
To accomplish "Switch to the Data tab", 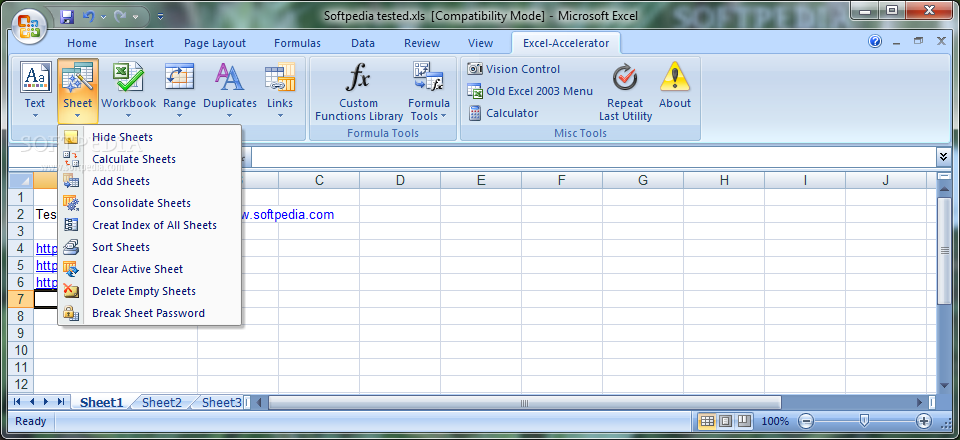I will click(x=362, y=43).
